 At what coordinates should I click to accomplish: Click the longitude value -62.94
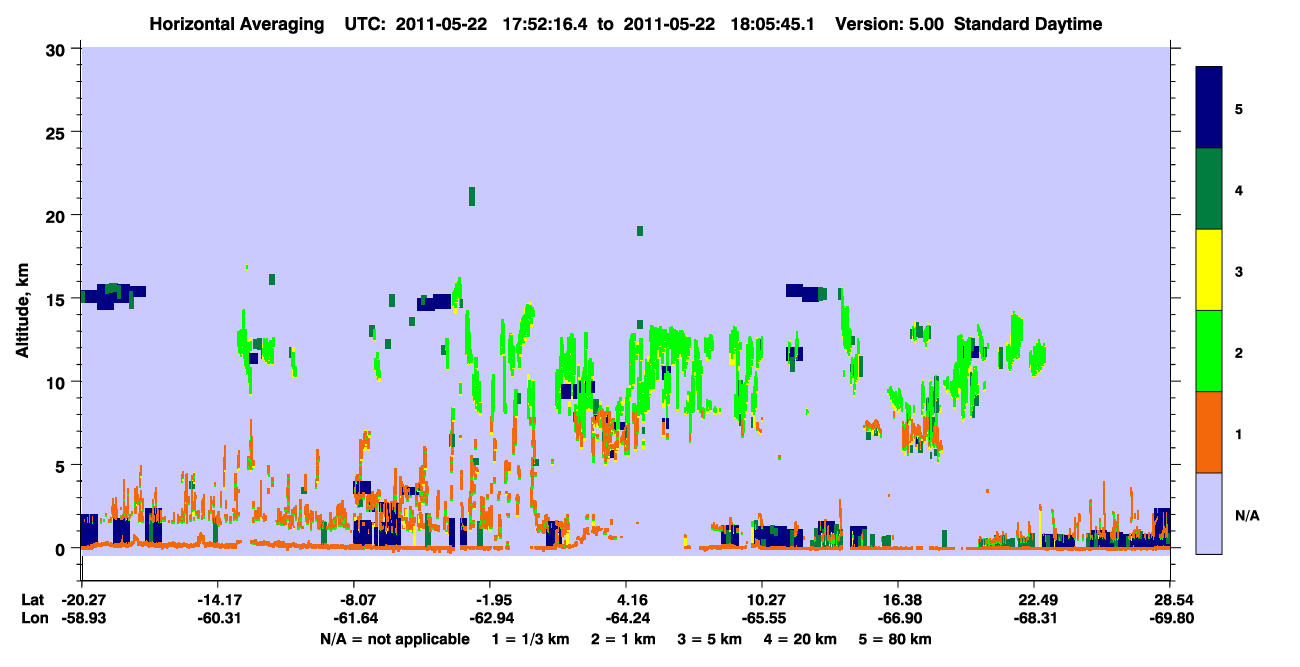(489, 618)
